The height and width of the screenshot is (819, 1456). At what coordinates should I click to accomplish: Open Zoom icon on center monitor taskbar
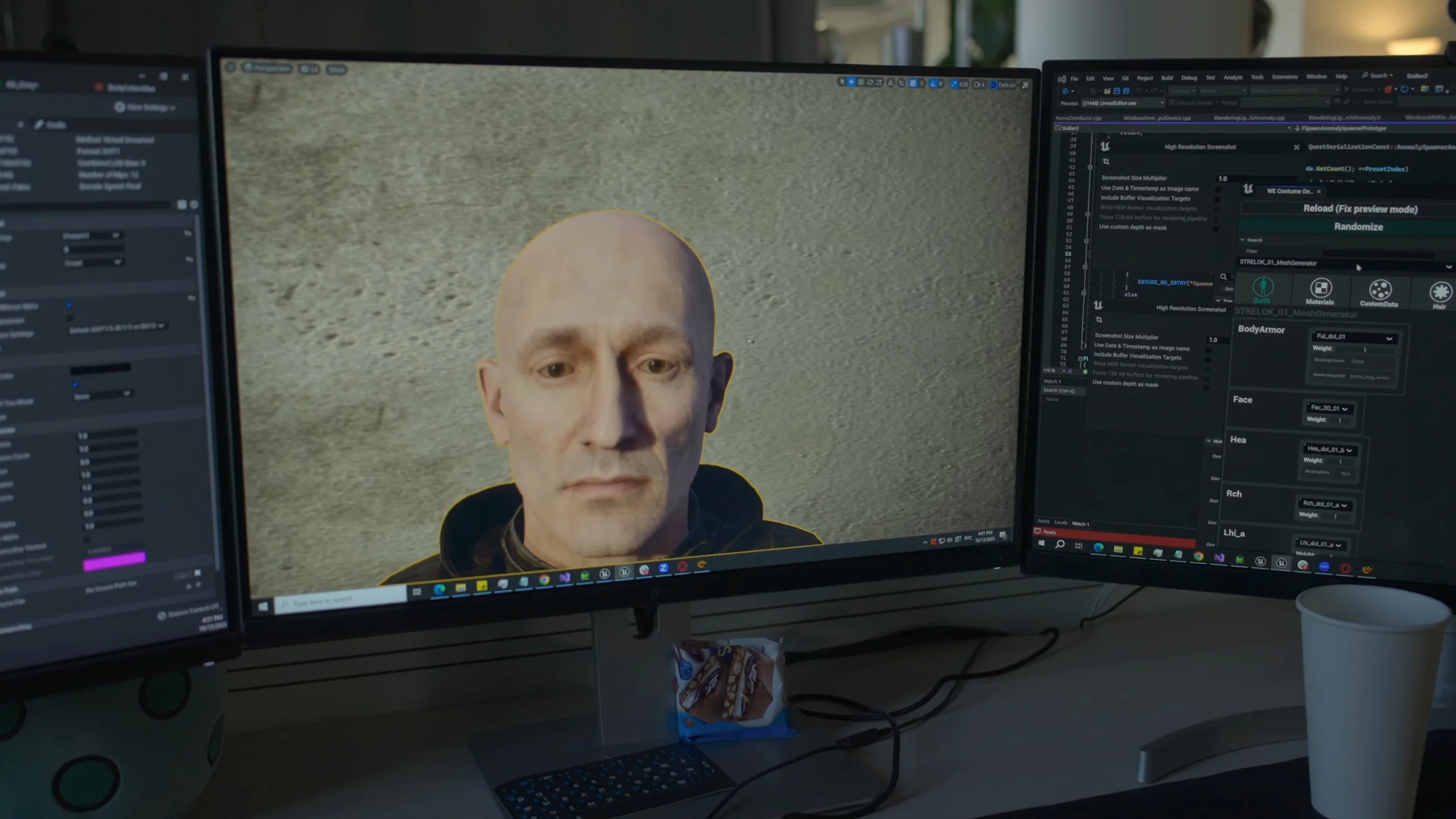click(663, 568)
